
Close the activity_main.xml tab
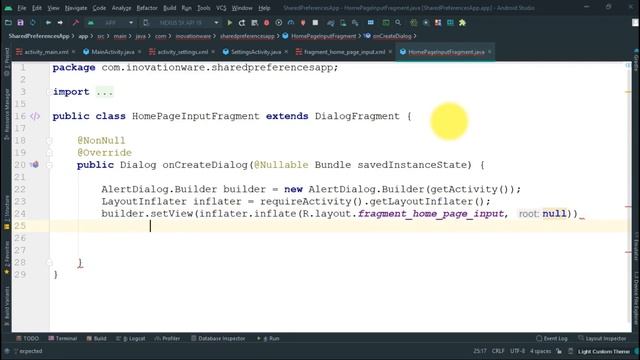coord(73,52)
